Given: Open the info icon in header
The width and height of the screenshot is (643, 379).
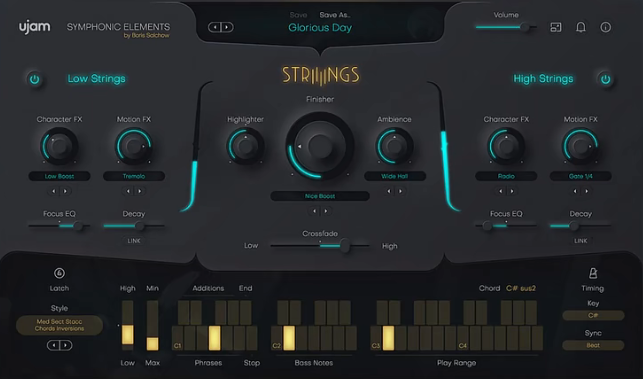Looking at the screenshot, I should pyautogui.click(x=606, y=27).
